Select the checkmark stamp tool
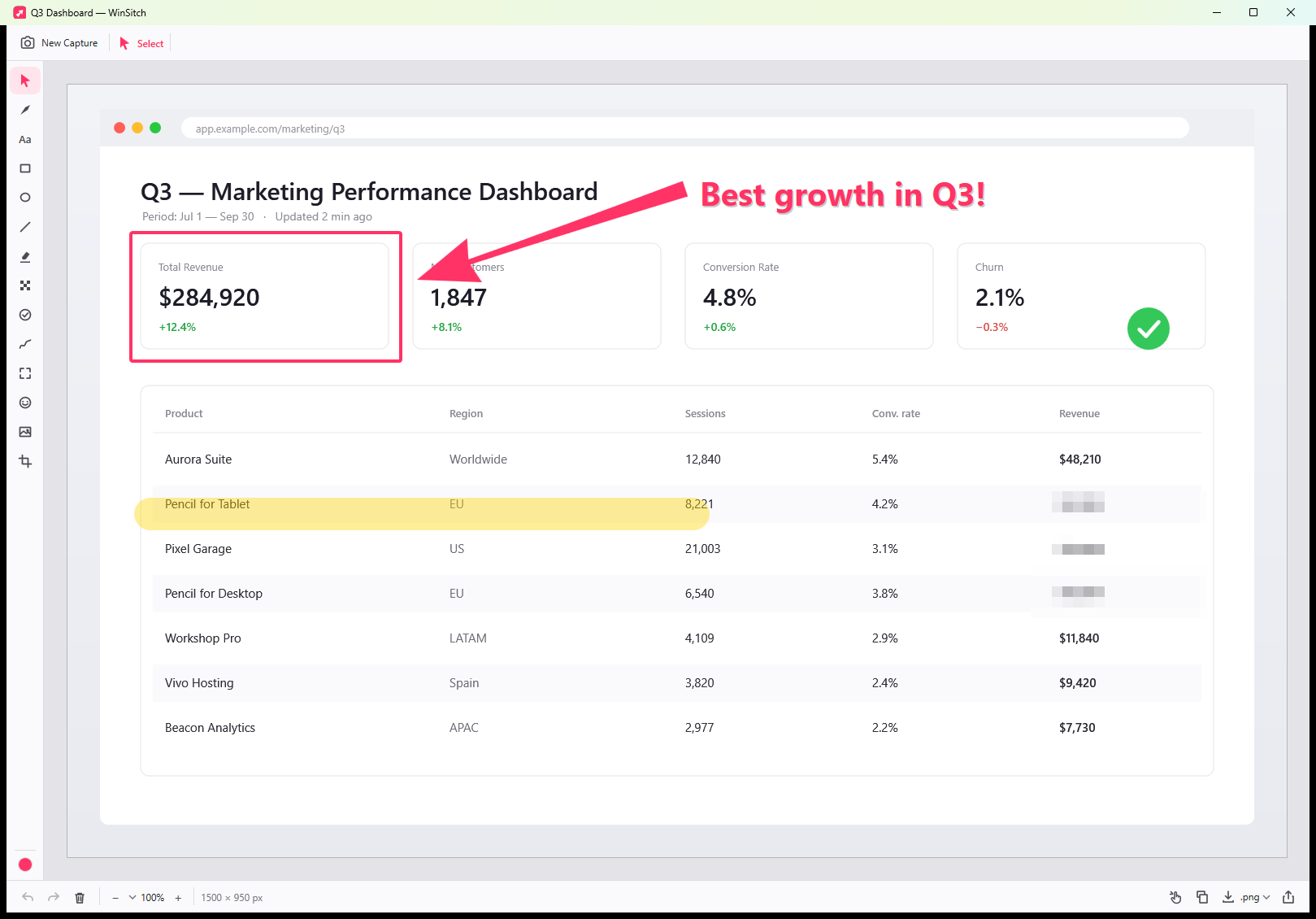 coord(25,315)
